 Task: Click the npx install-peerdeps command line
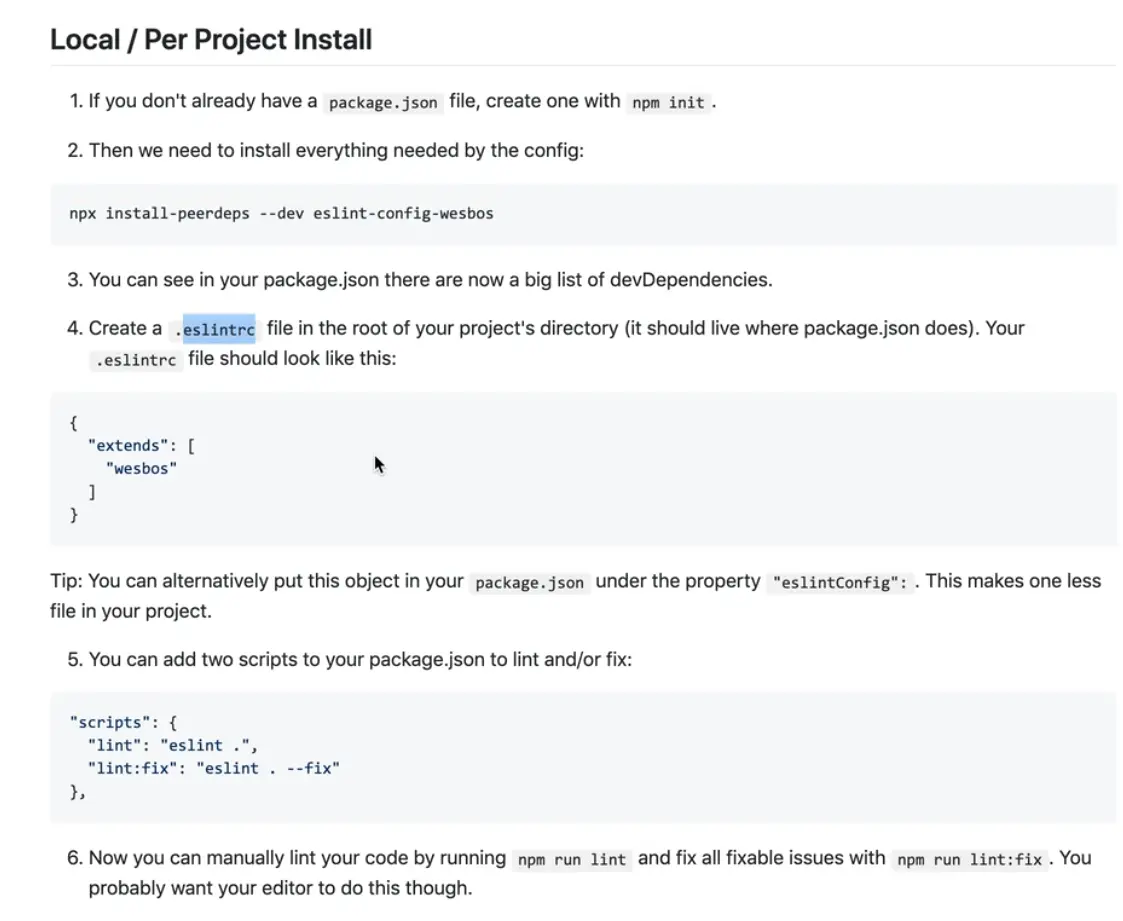pyautogui.click(x=281, y=213)
